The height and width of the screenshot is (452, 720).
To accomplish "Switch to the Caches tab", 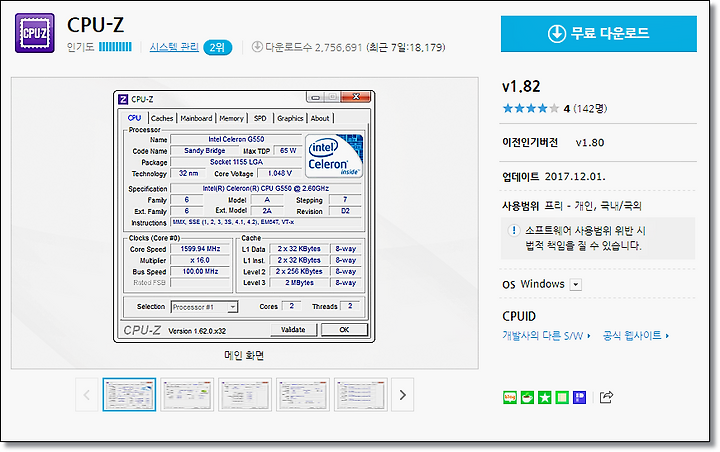I will click(x=162, y=118).
